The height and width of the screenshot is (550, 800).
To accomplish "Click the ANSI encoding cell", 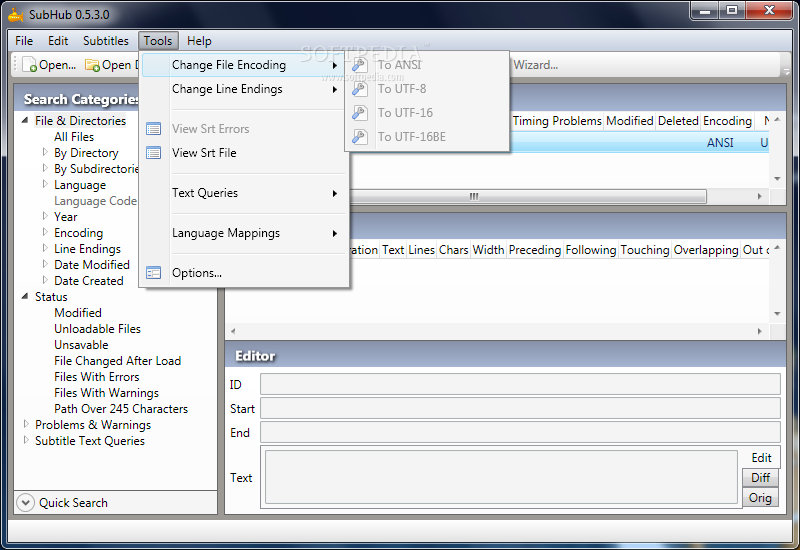I will tap(720, 143).
